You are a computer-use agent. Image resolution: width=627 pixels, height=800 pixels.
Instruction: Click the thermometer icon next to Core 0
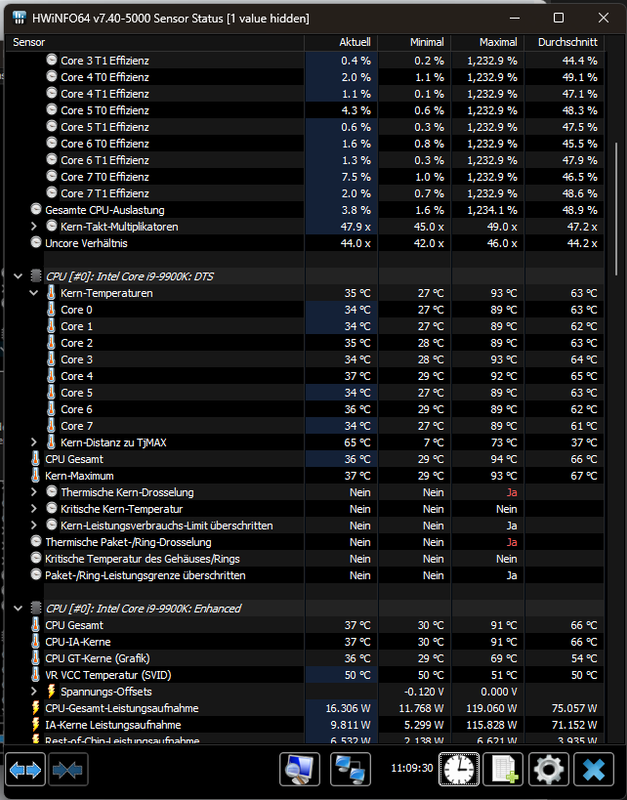pyautogui.click(x=51, y=309)
